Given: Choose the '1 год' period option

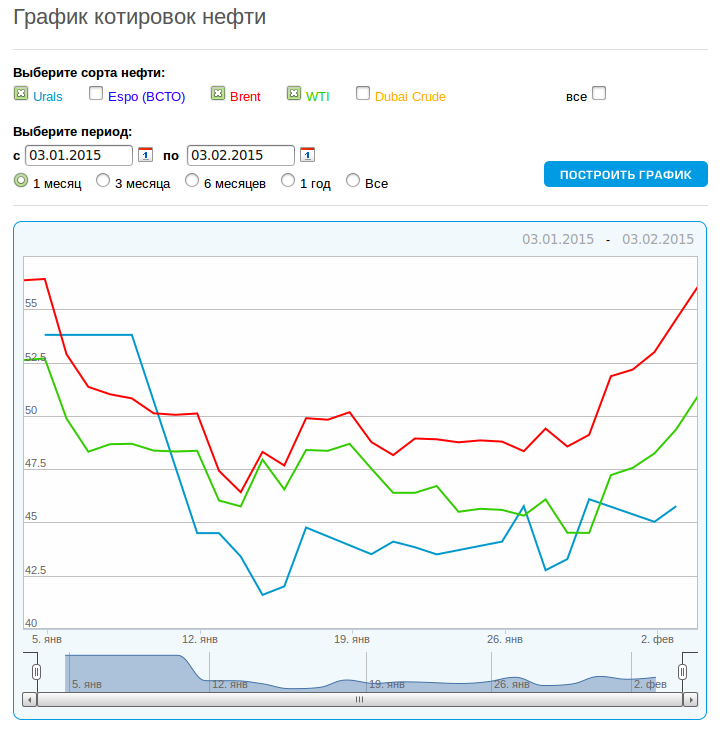Looking at the screenshot, I should (288, 180).
